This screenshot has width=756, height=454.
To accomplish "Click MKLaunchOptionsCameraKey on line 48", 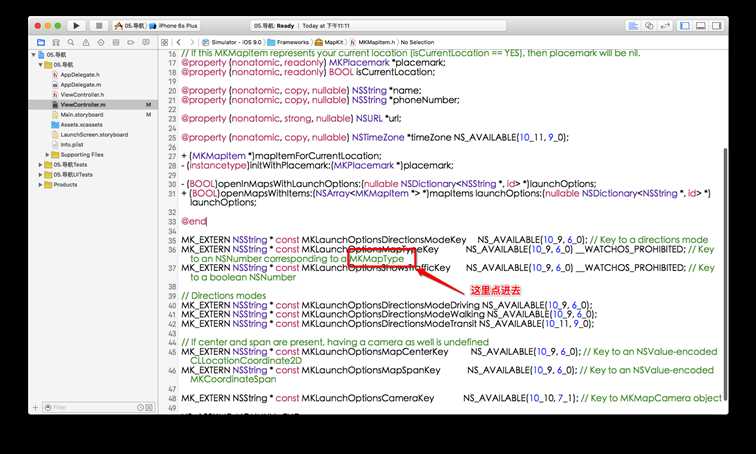I will (368, 398).
